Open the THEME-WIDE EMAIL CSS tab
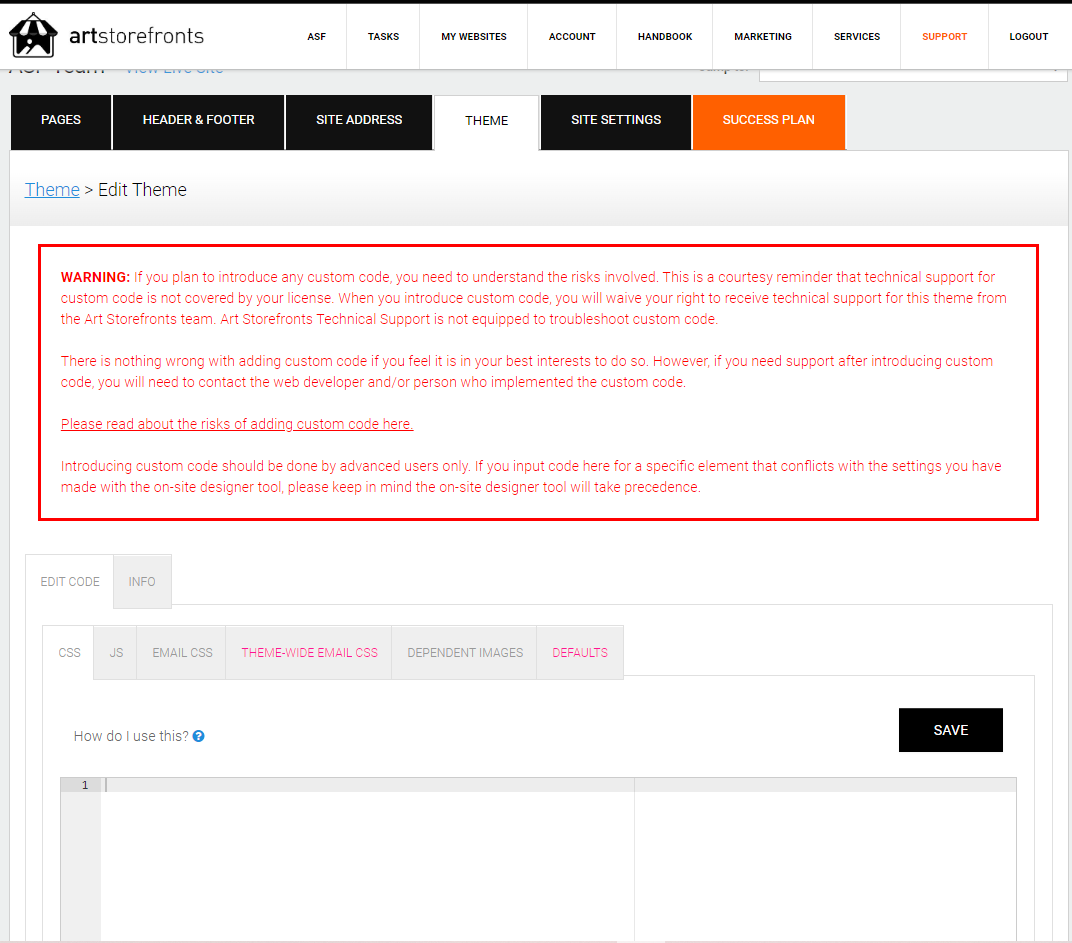1072x943 pixels. point(307,652)
